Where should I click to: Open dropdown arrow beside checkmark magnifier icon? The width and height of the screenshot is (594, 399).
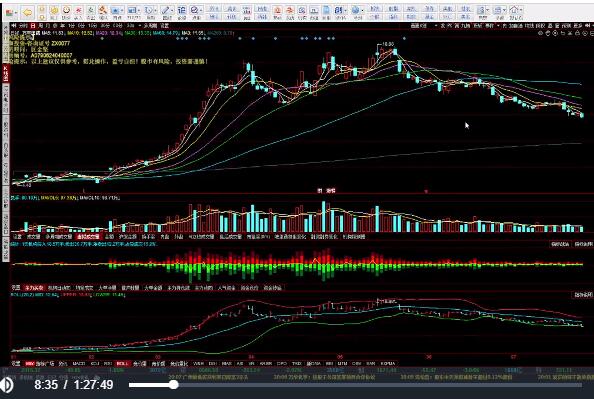point(201,11)
